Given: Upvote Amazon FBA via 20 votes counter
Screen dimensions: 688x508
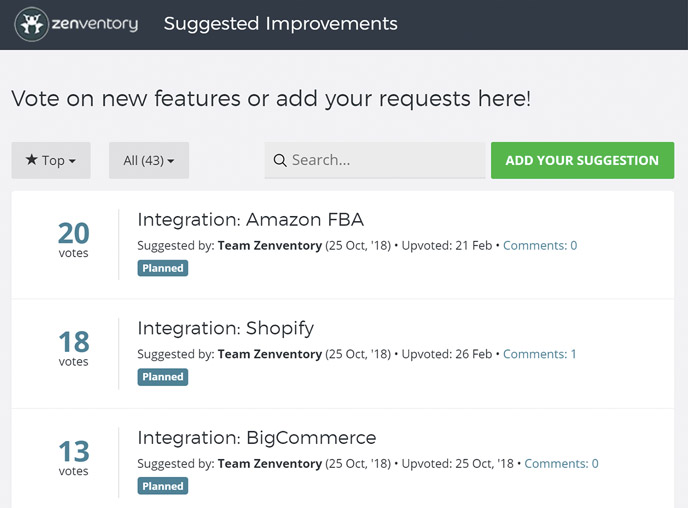Looking at the screenshot, I should [74, 239].
